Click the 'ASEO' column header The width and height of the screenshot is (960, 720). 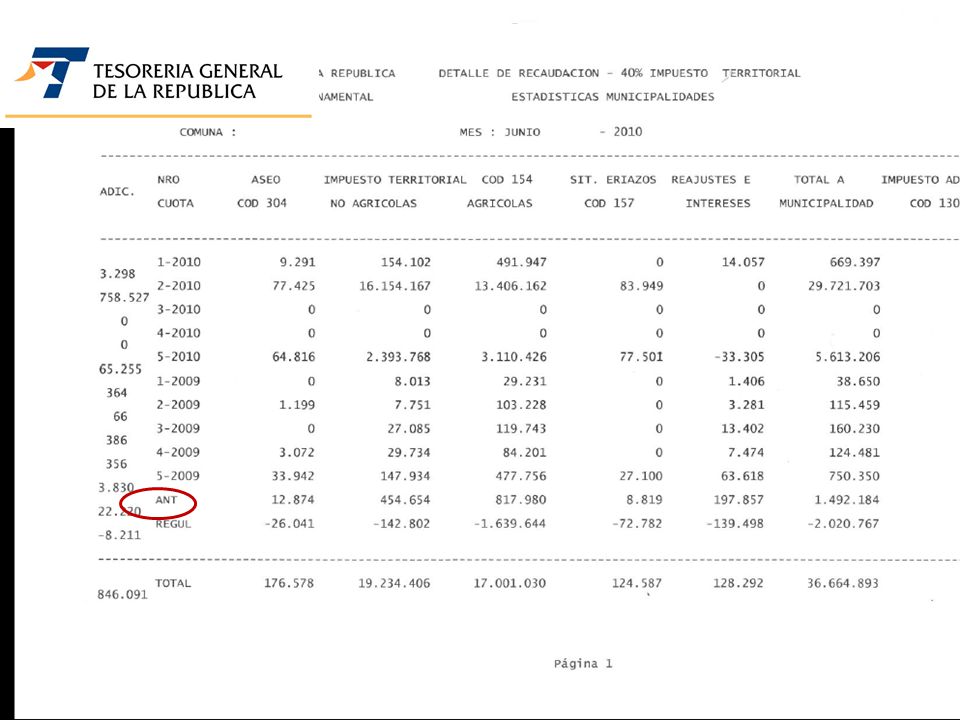[265, 180]
